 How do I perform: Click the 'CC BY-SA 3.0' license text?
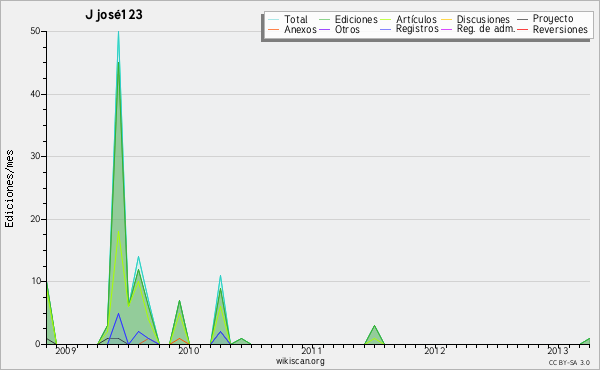tap(569, 362)
